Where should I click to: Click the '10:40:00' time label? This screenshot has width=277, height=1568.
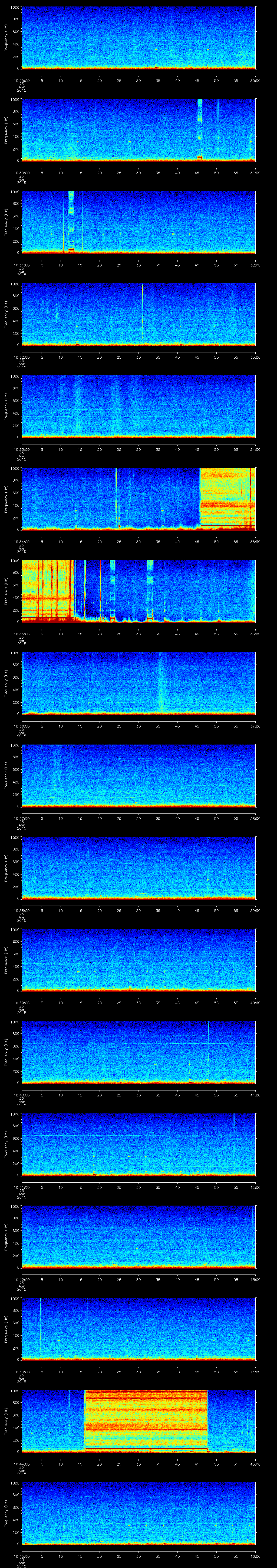pyautogui.click(x=21, y=1095)
